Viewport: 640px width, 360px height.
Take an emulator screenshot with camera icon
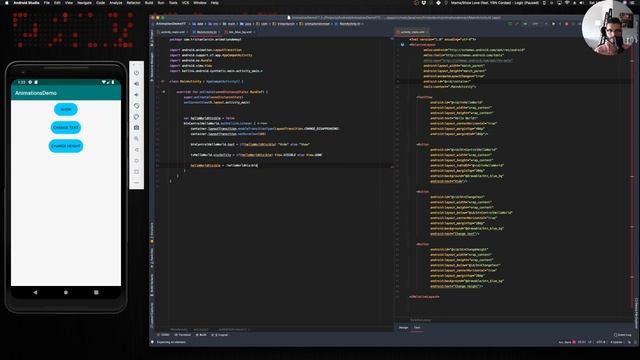136,128
